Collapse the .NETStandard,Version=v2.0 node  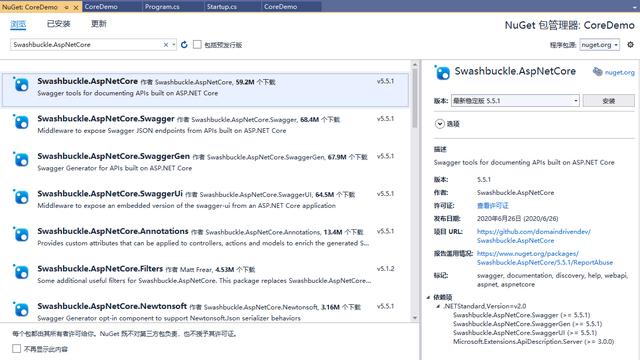click(438, 306)
